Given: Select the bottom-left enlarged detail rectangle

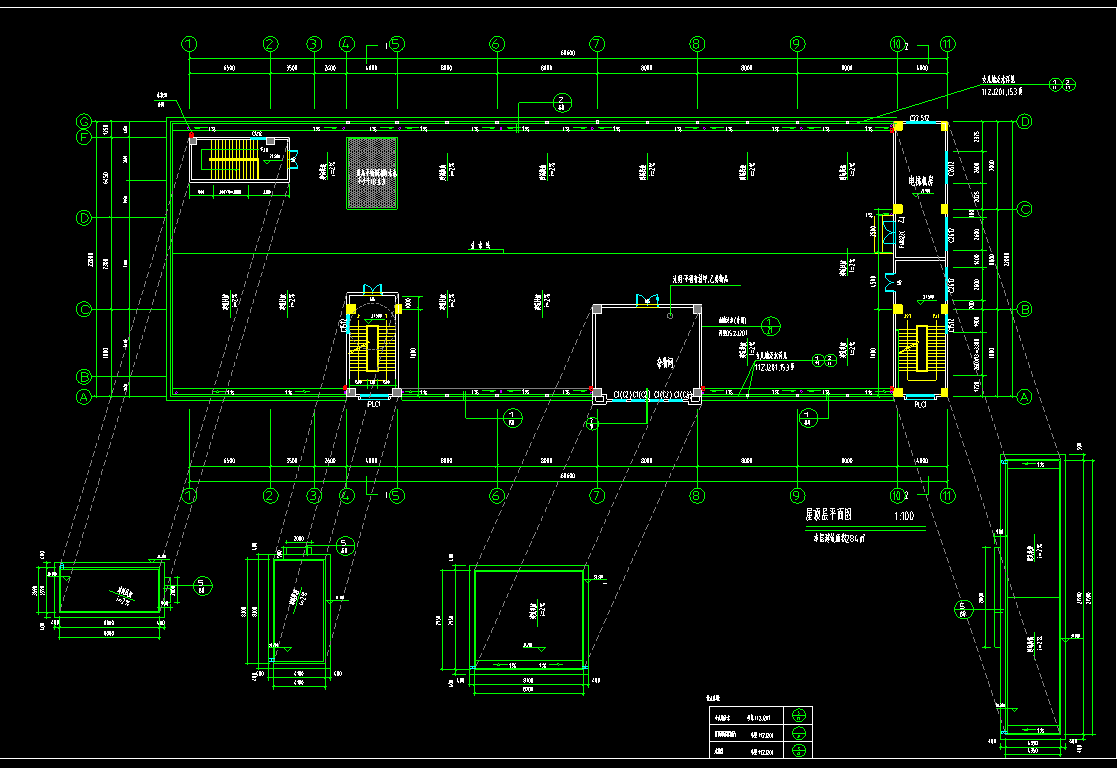Looking at the screenshot, I should pos(111,590).
